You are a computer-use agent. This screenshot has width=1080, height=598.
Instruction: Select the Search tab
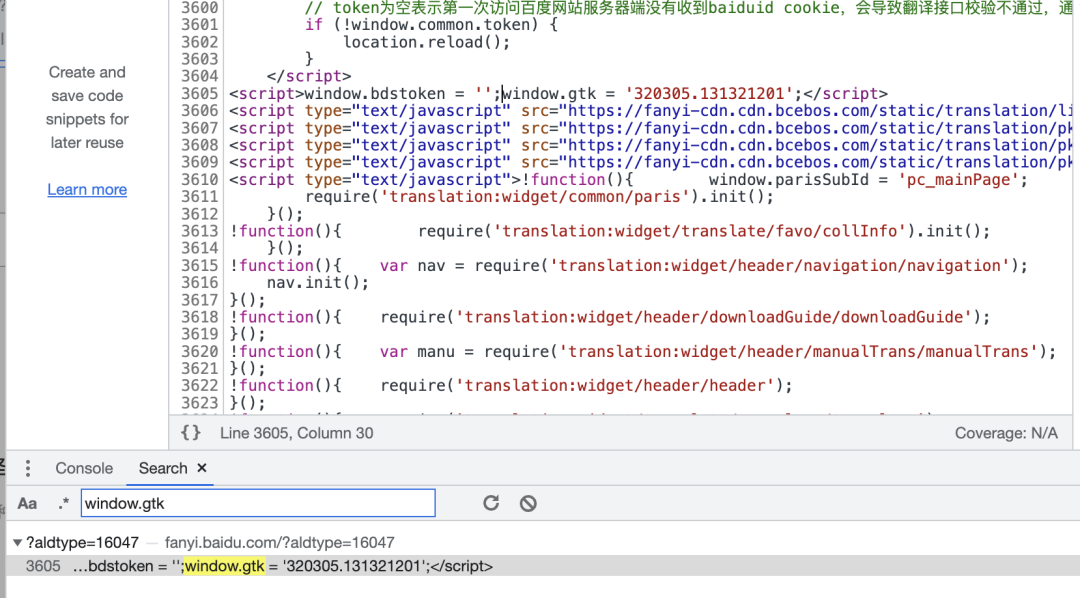pyautogui.click(x=163, y=468)
